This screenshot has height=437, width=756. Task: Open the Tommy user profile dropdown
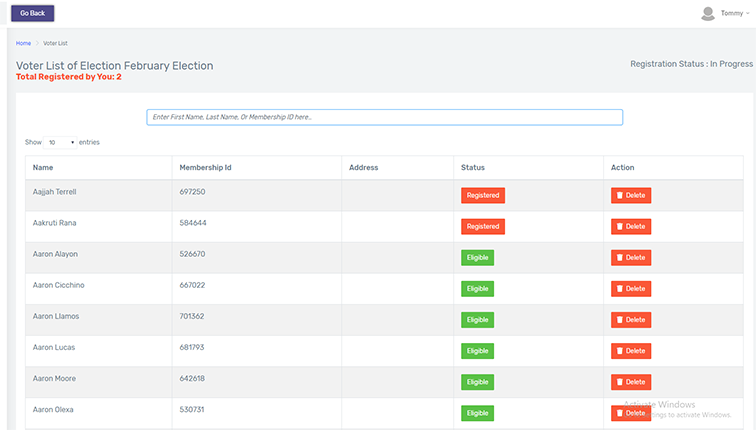(733, 13)
